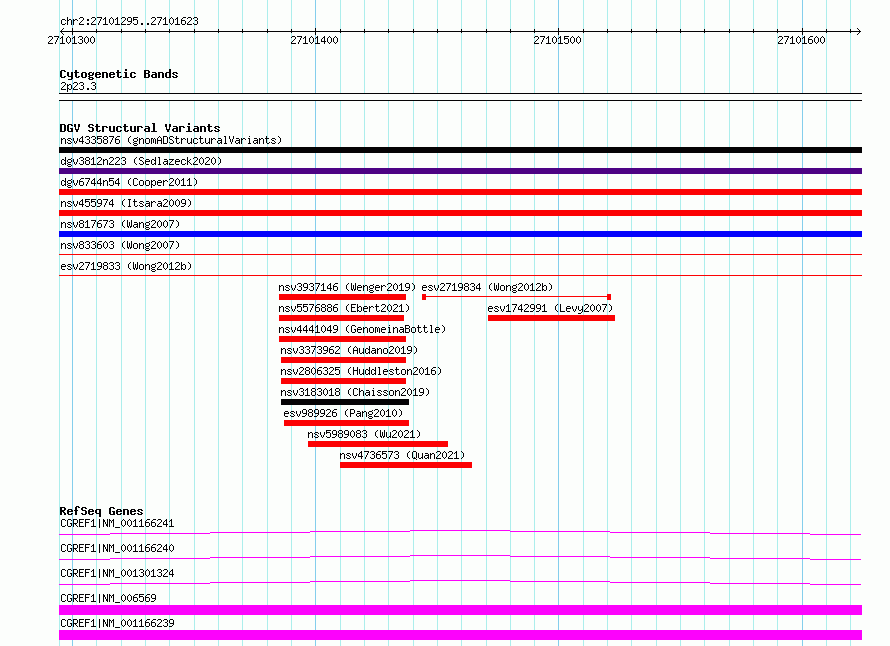The image size is (890, 646).
Task: Select the thin esv2719834 line with end caps
Action: click(517, 297)
